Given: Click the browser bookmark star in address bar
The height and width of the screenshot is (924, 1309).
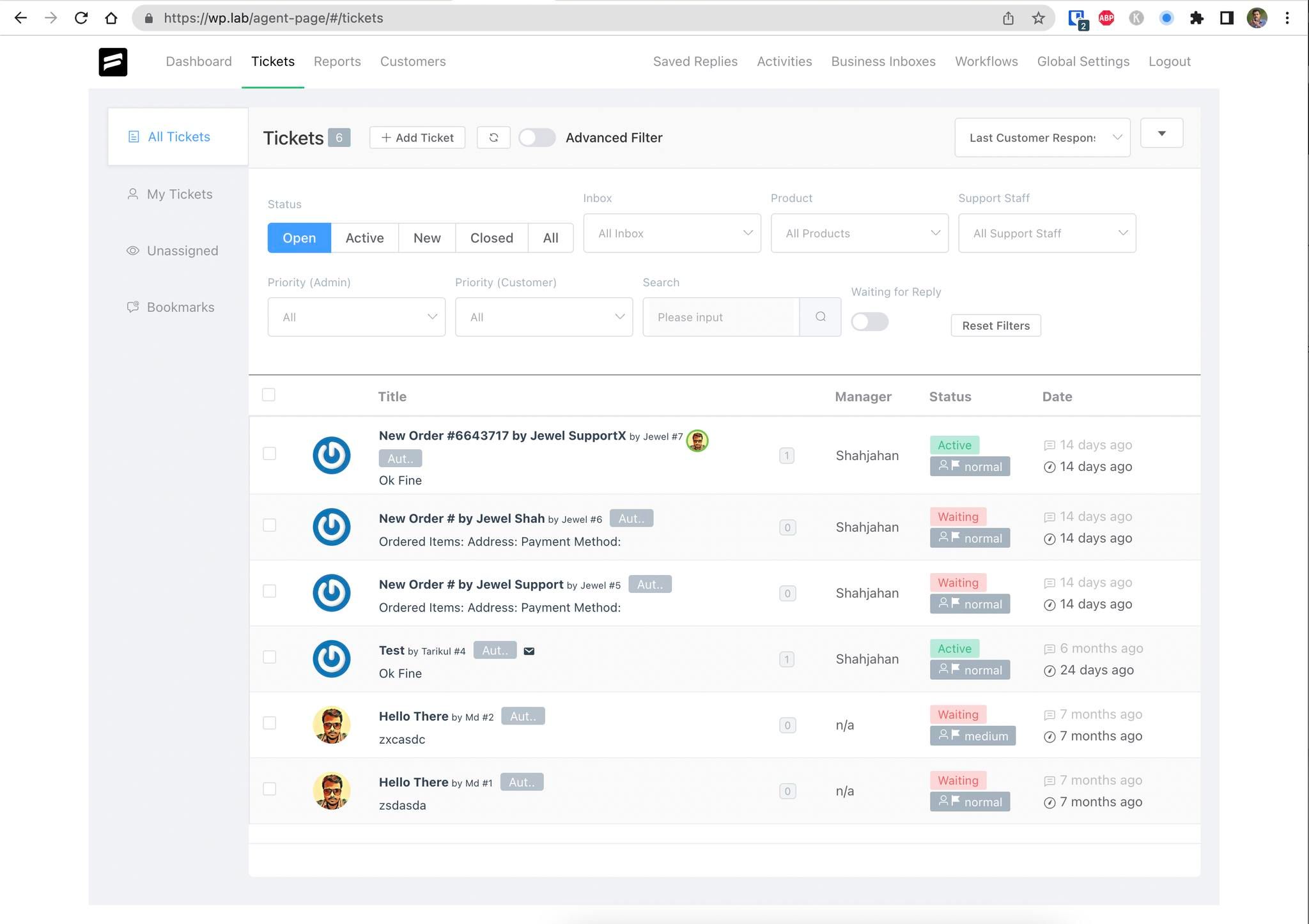Looking at the screenshot, I should (x=1037, y=18).
